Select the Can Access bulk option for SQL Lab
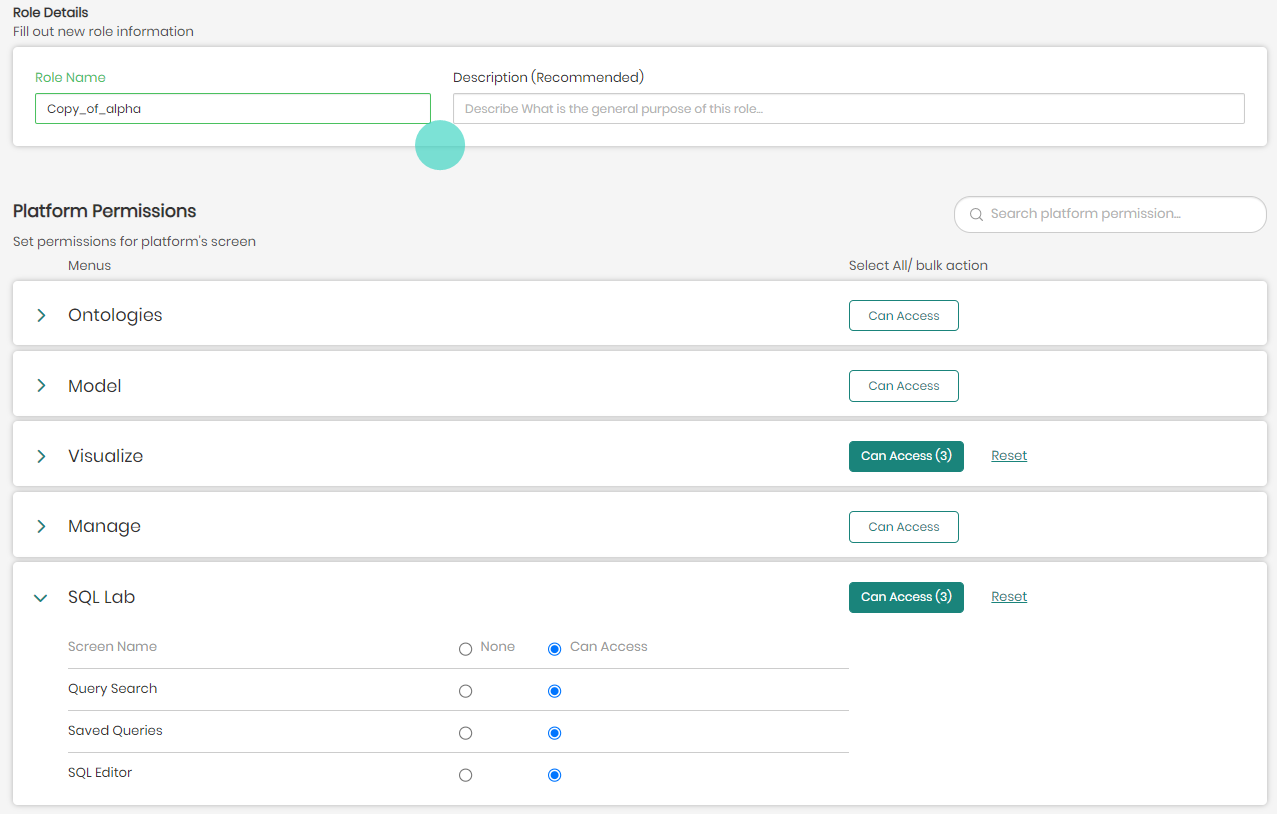Screen dimensions: 1277x814 coord(554,648)
